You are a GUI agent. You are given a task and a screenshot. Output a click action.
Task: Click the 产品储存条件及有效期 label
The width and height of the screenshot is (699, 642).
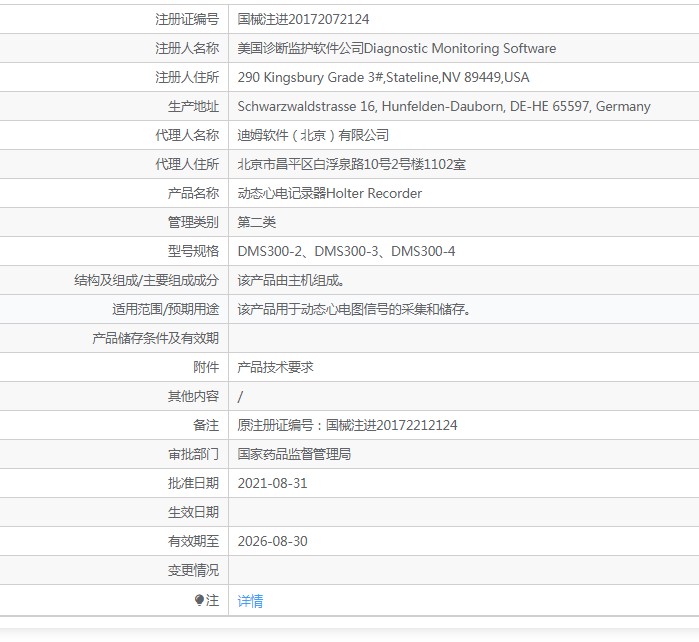(x=156, y=338)
